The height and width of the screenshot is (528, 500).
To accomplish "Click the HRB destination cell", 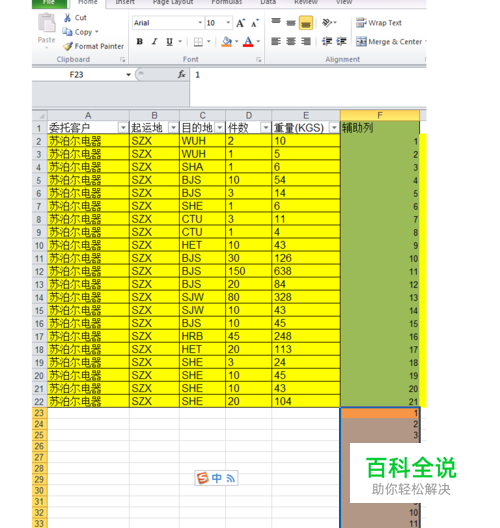I will 202,336.
